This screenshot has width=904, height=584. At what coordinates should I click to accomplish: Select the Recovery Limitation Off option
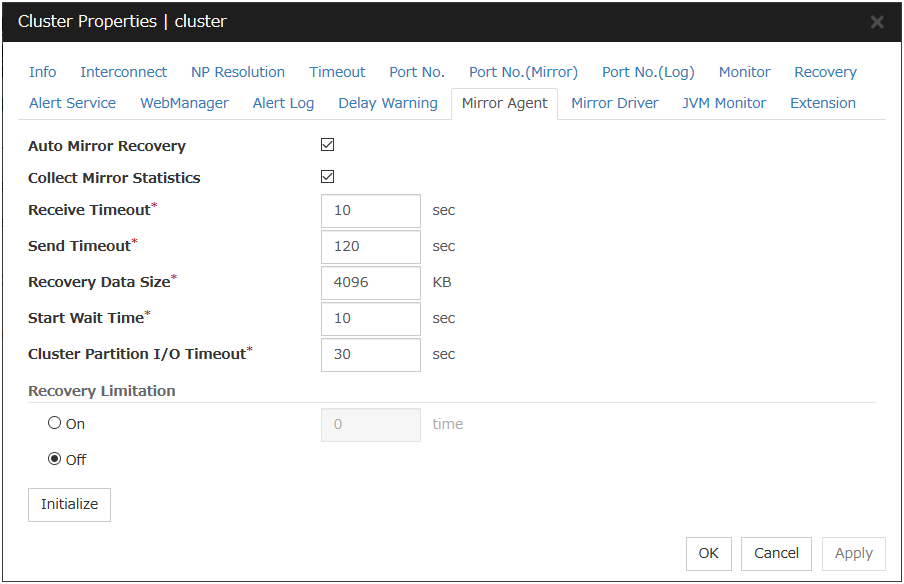point(55,459)
